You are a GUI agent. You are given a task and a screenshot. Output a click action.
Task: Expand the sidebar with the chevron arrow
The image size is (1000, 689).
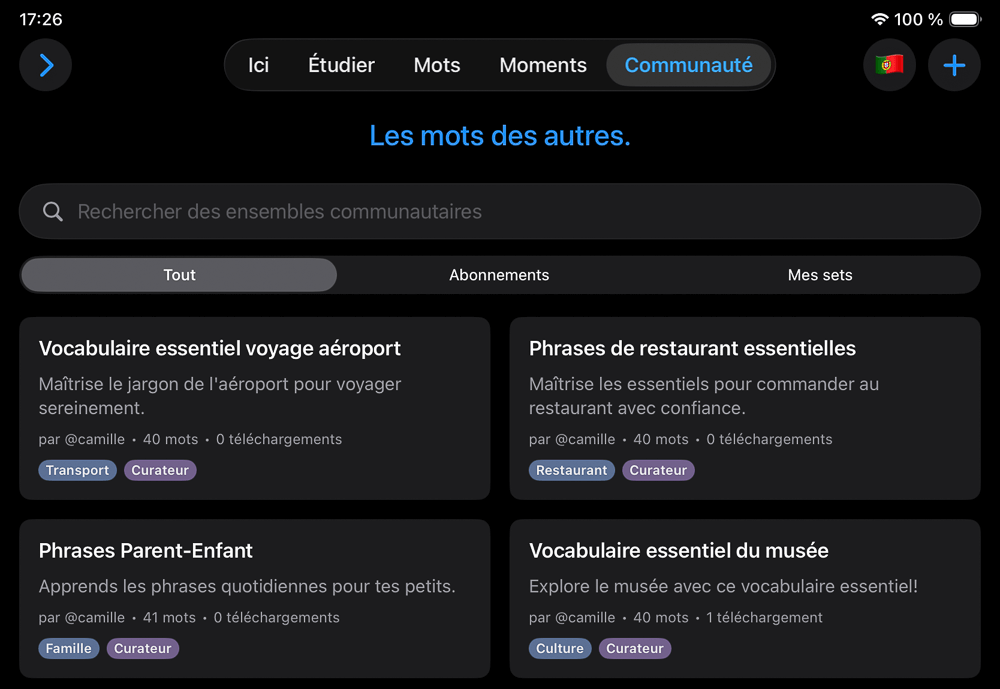46,66
